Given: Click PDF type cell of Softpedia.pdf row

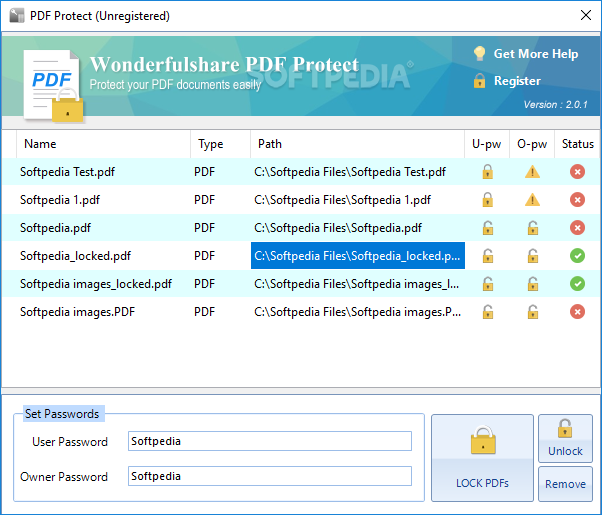Looking at the screenshot, I should [204, 228].
